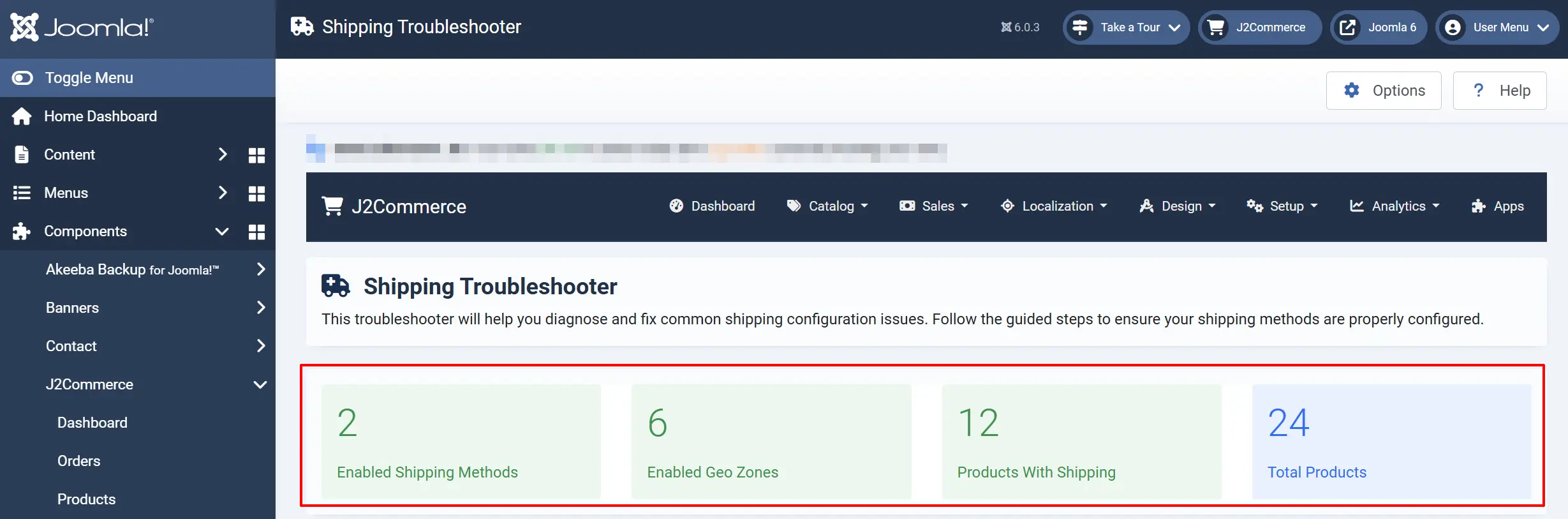Click the Sales money bill icon
This screenshot has height=519, width=1568.
tap(907, 206)
